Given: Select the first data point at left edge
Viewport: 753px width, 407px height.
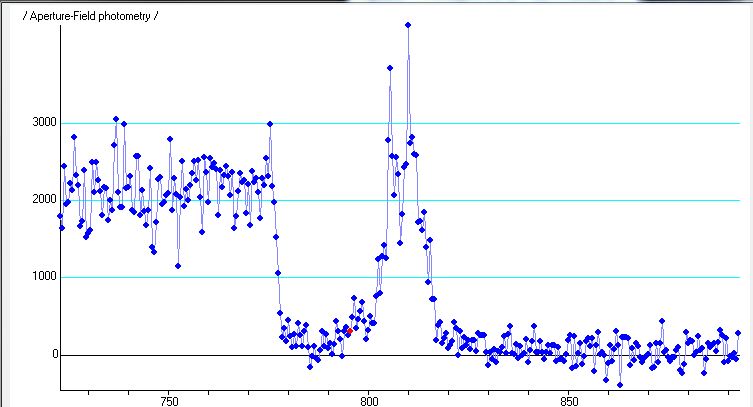Looking at the screenshot, I should point(60,216).
